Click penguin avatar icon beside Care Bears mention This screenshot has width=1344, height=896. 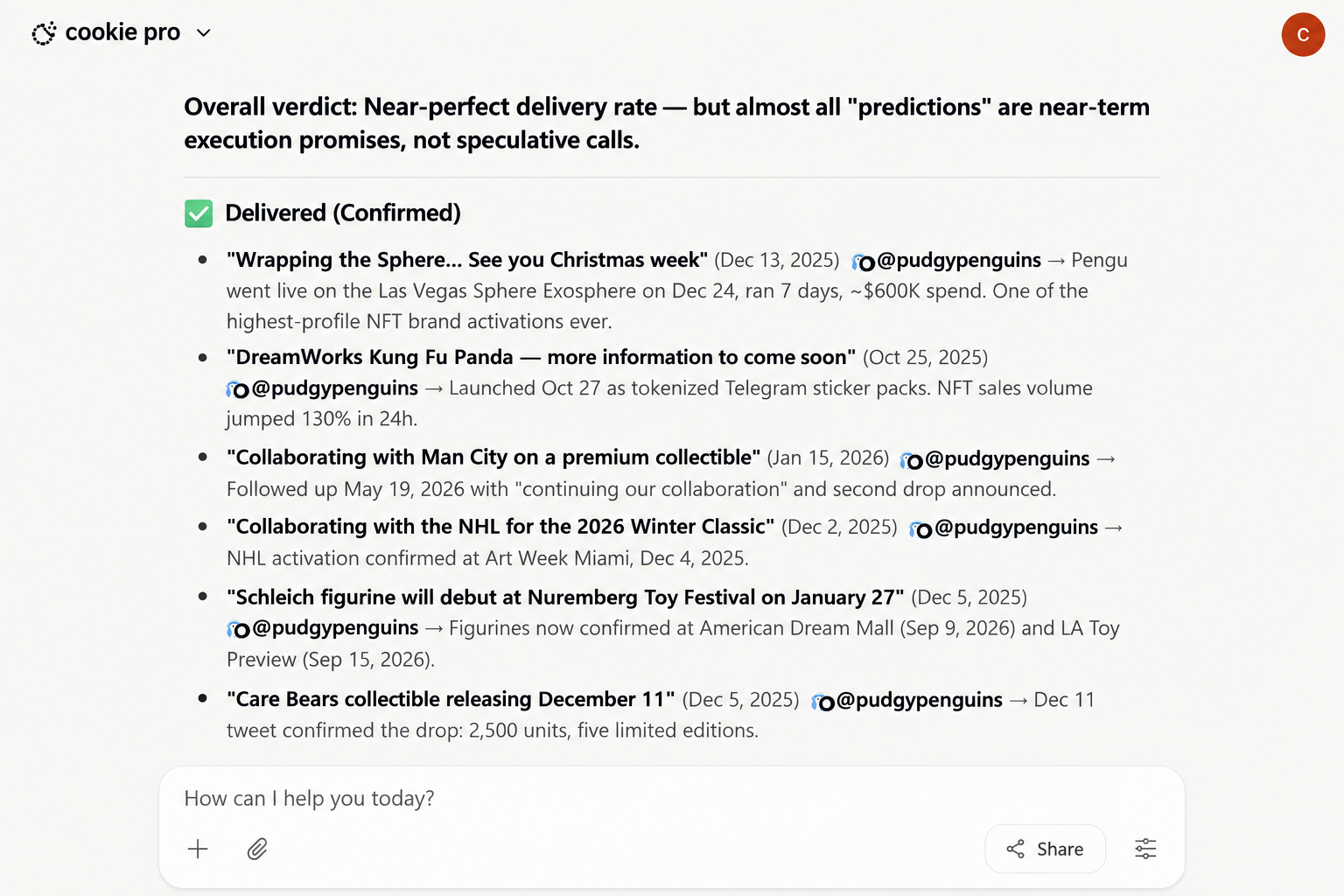click(x=823, y=702)
